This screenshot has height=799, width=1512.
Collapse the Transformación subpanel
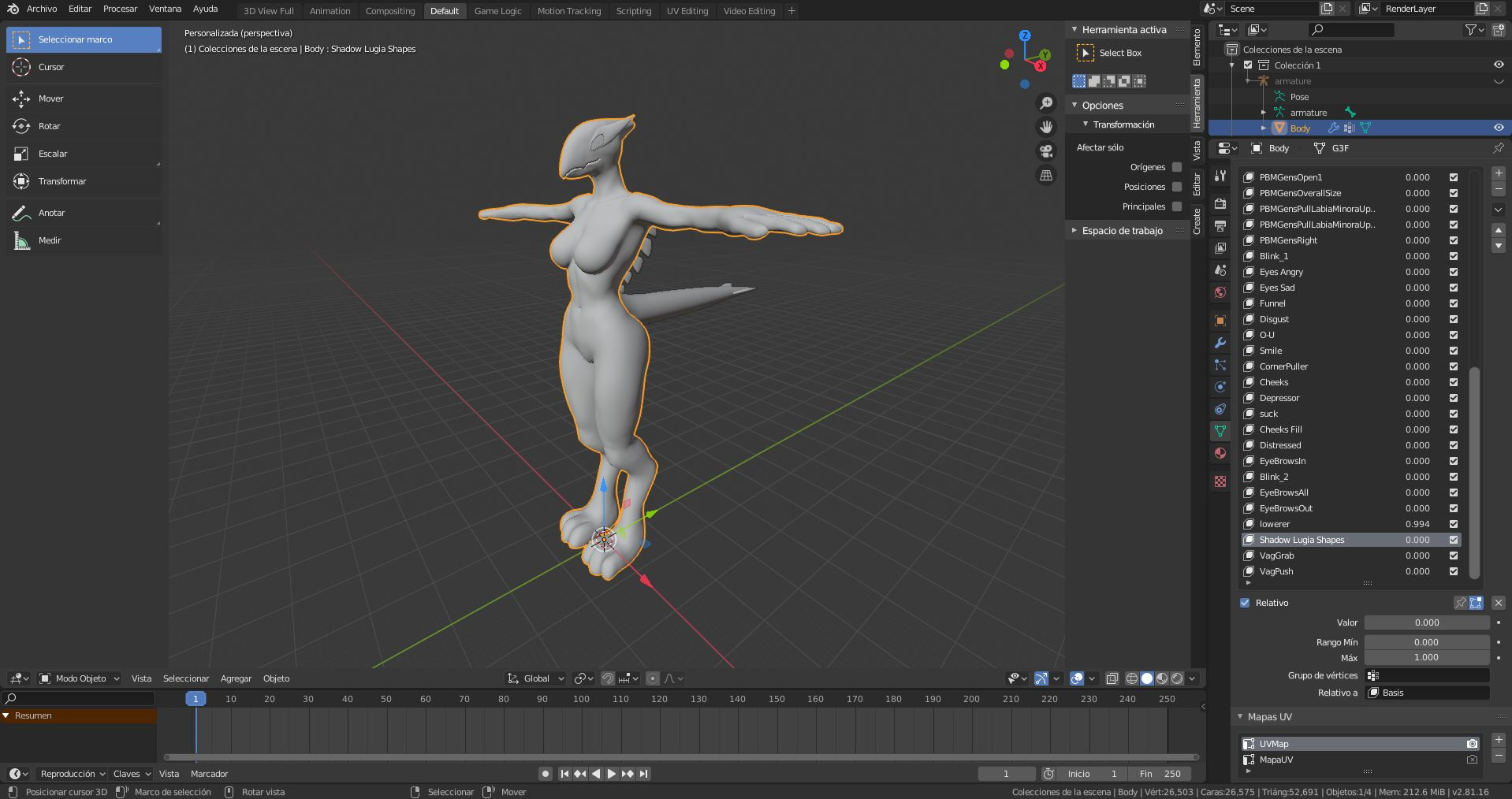tap(1086, 124)
